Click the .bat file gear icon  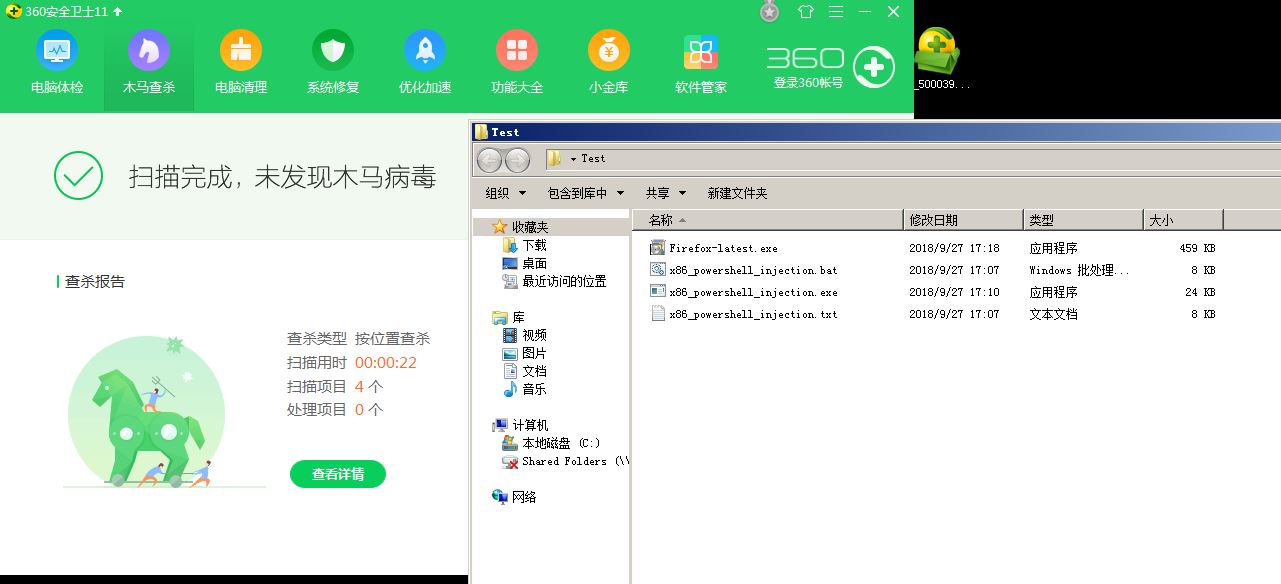(x=657, y=270)
